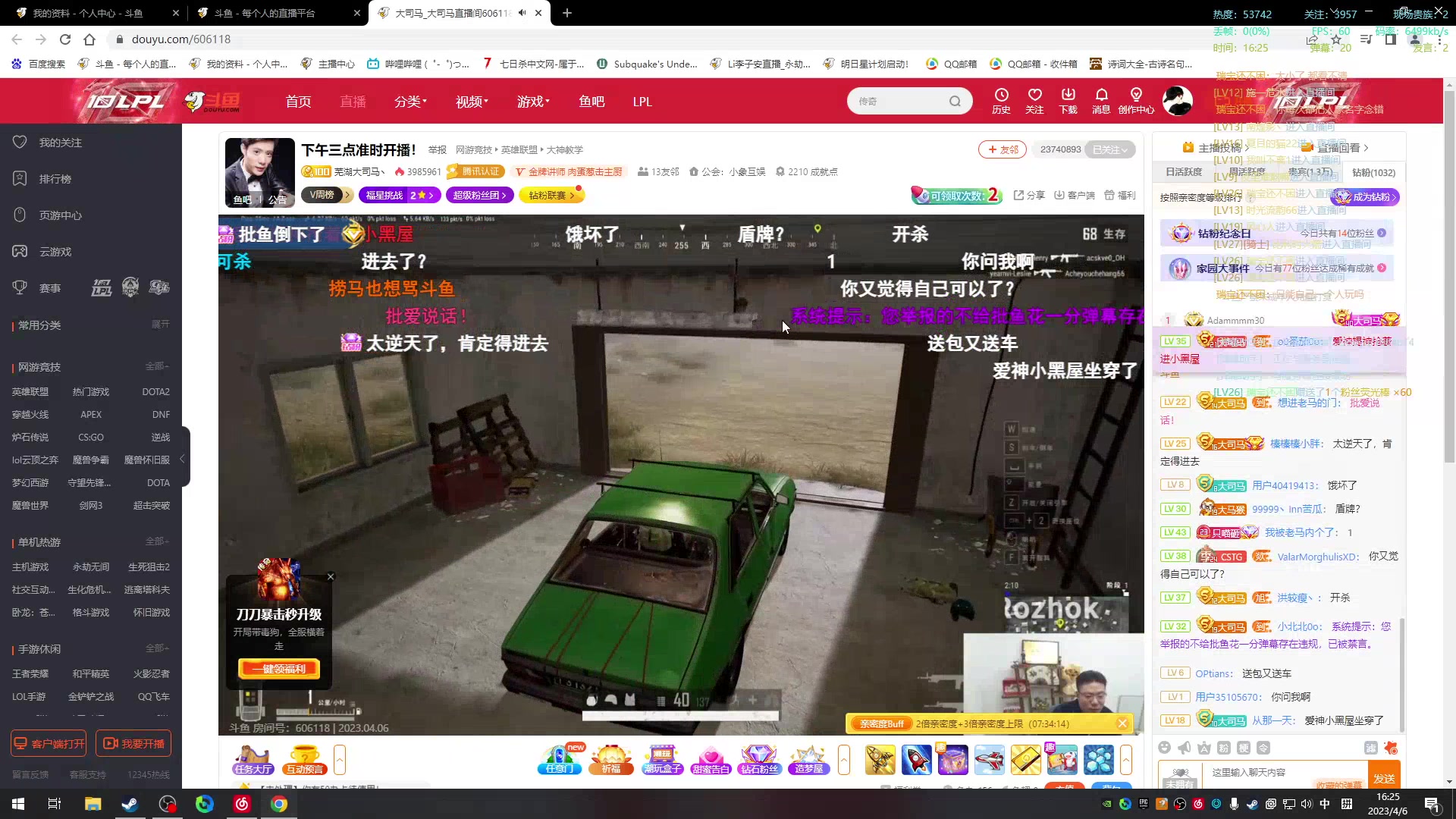The width and height of the screenshot is (1456, 819).
Task: Expand the 视频 dropdown in navigation
Action: coord(472,102)
